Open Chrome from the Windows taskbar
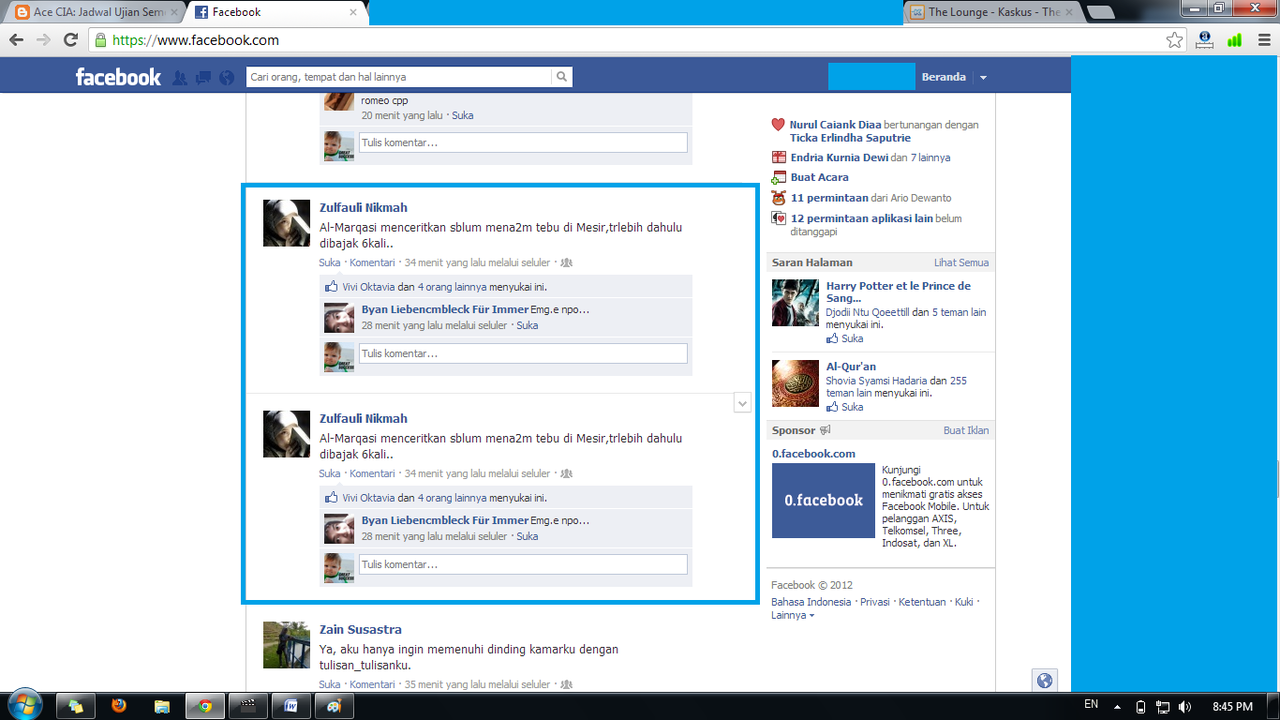The width and height of the screenshot is (1280, 720). tap(204, 705)
